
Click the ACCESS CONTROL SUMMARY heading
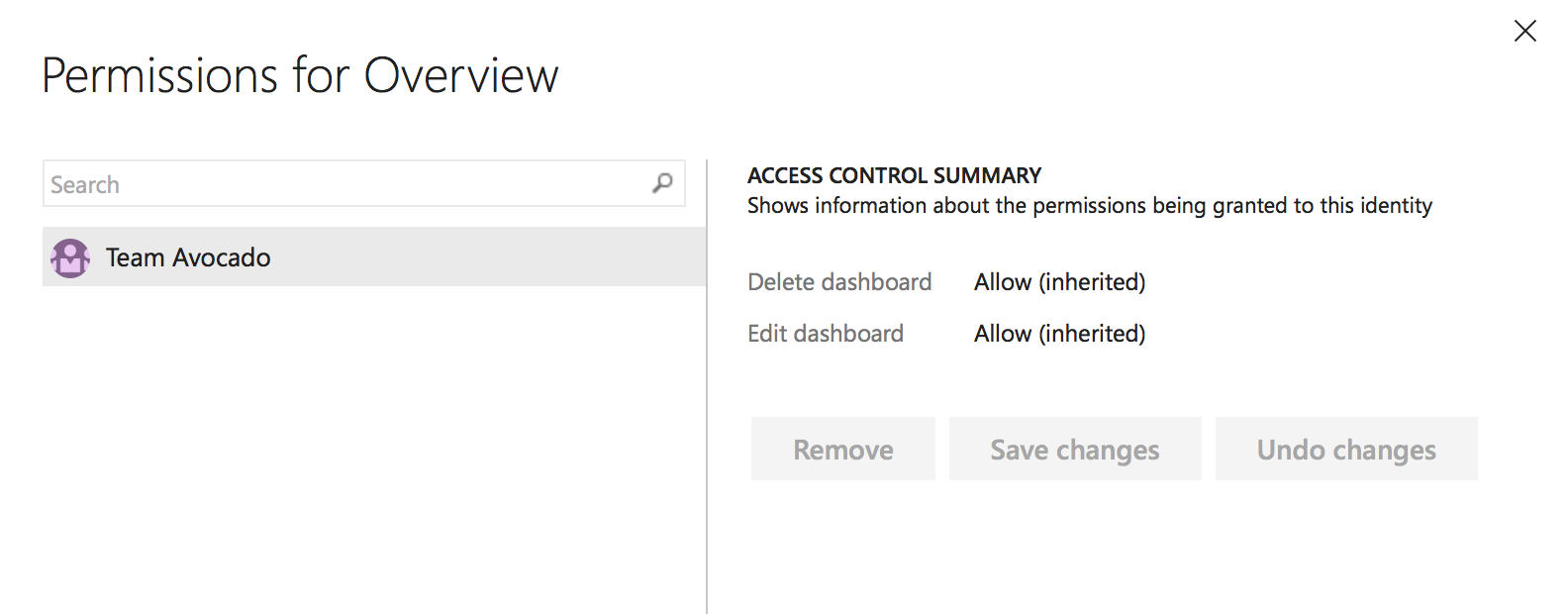click(894, 175)
